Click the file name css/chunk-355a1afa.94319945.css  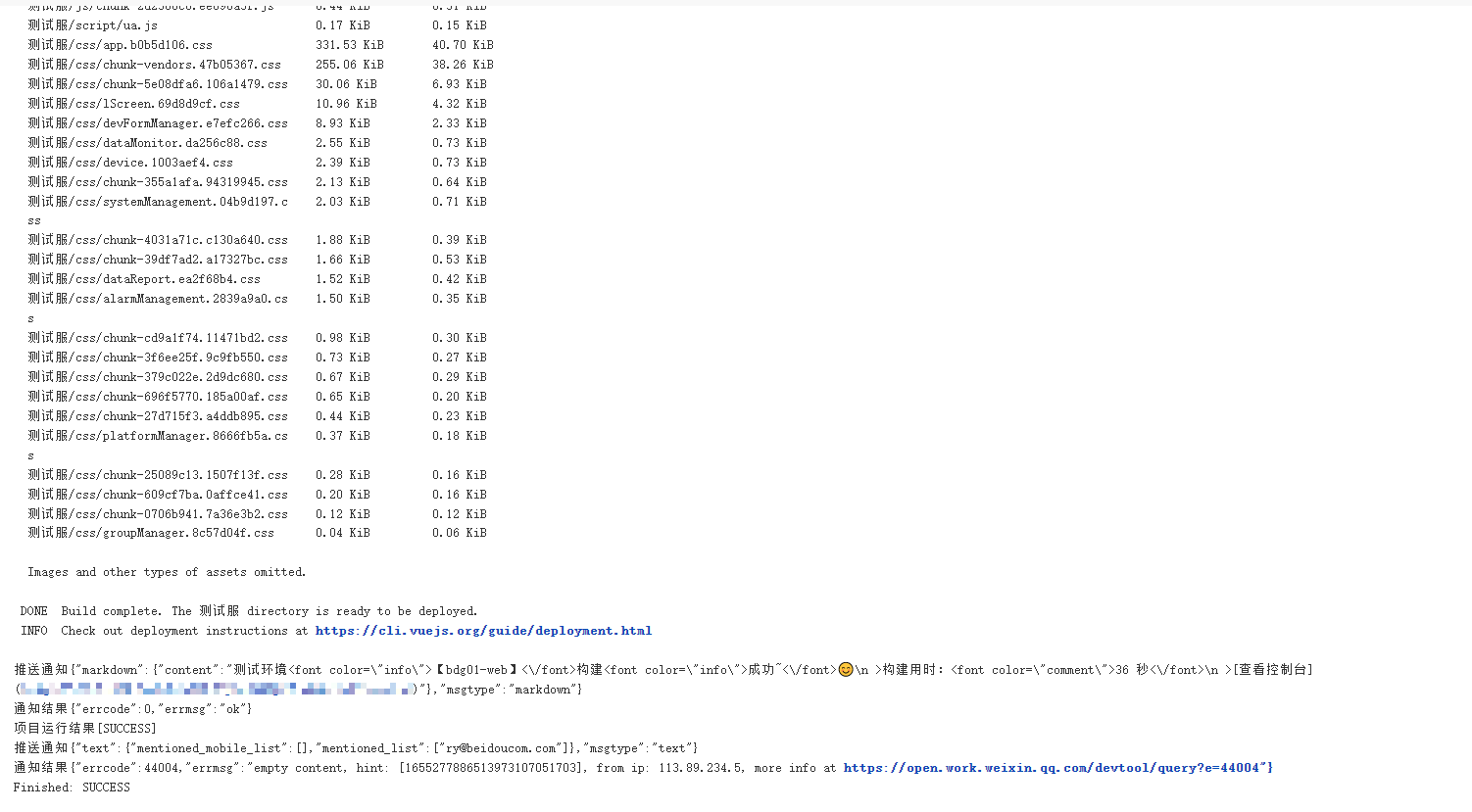click(158, 182)
